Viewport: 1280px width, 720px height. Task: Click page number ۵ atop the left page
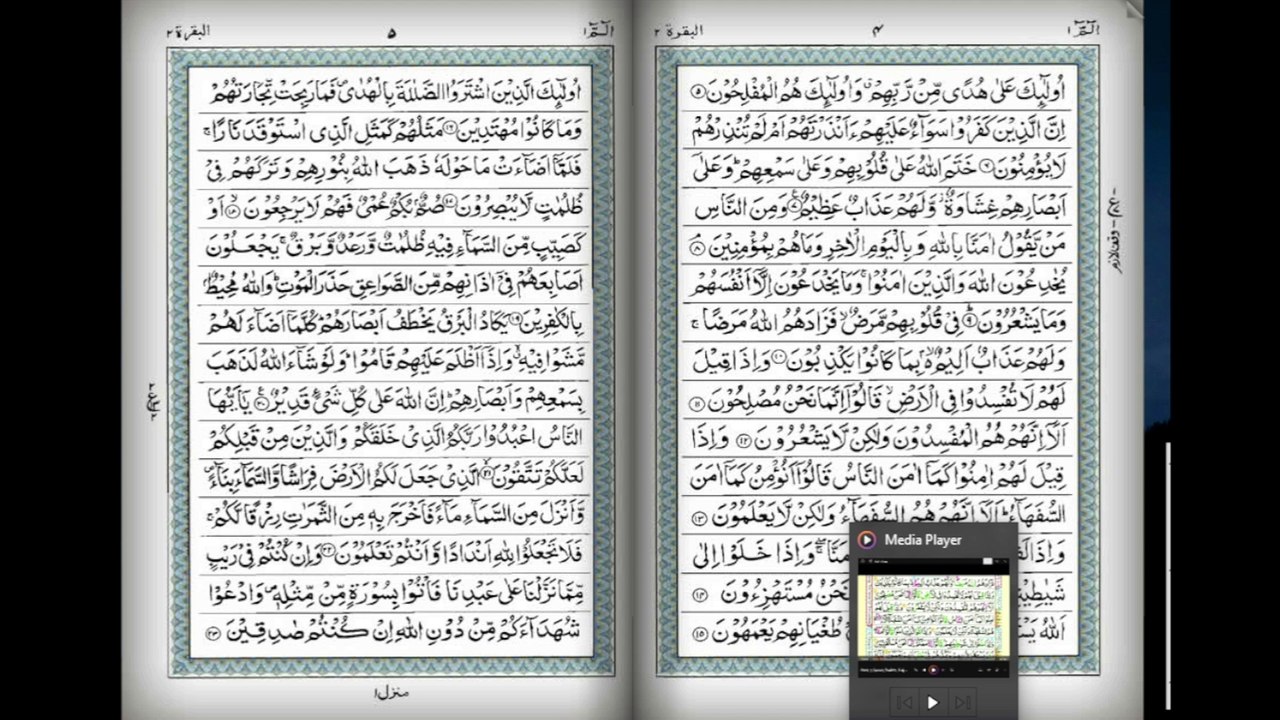coord(391,32)
